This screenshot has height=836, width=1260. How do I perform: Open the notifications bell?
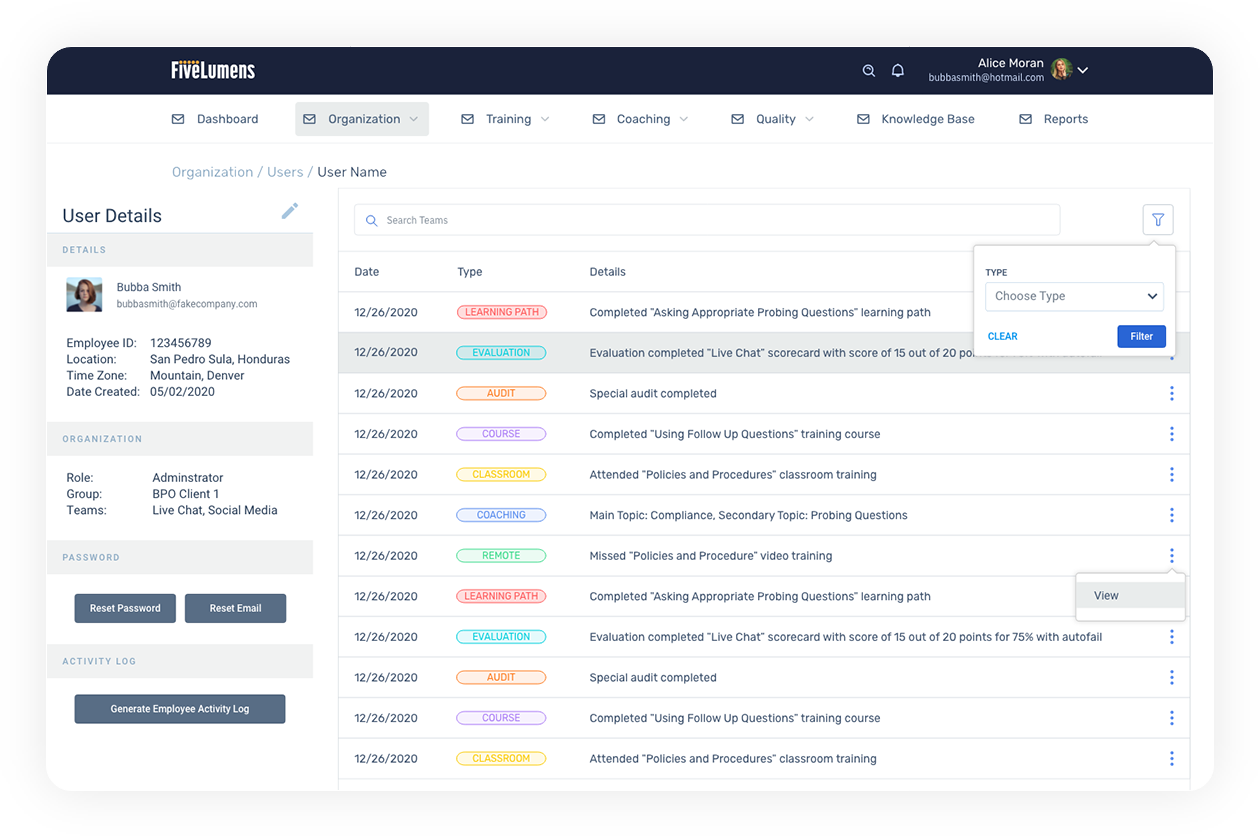pyautogui.click(x=898, y=70)
